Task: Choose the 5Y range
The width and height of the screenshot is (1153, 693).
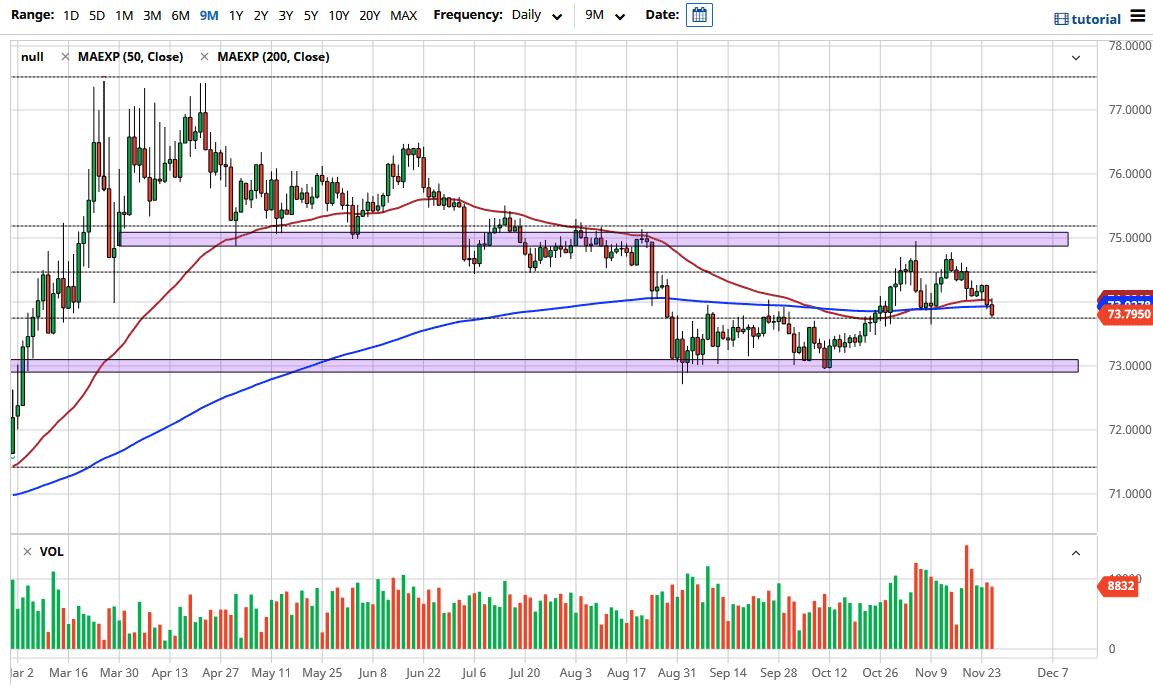Action: (311, 15)
